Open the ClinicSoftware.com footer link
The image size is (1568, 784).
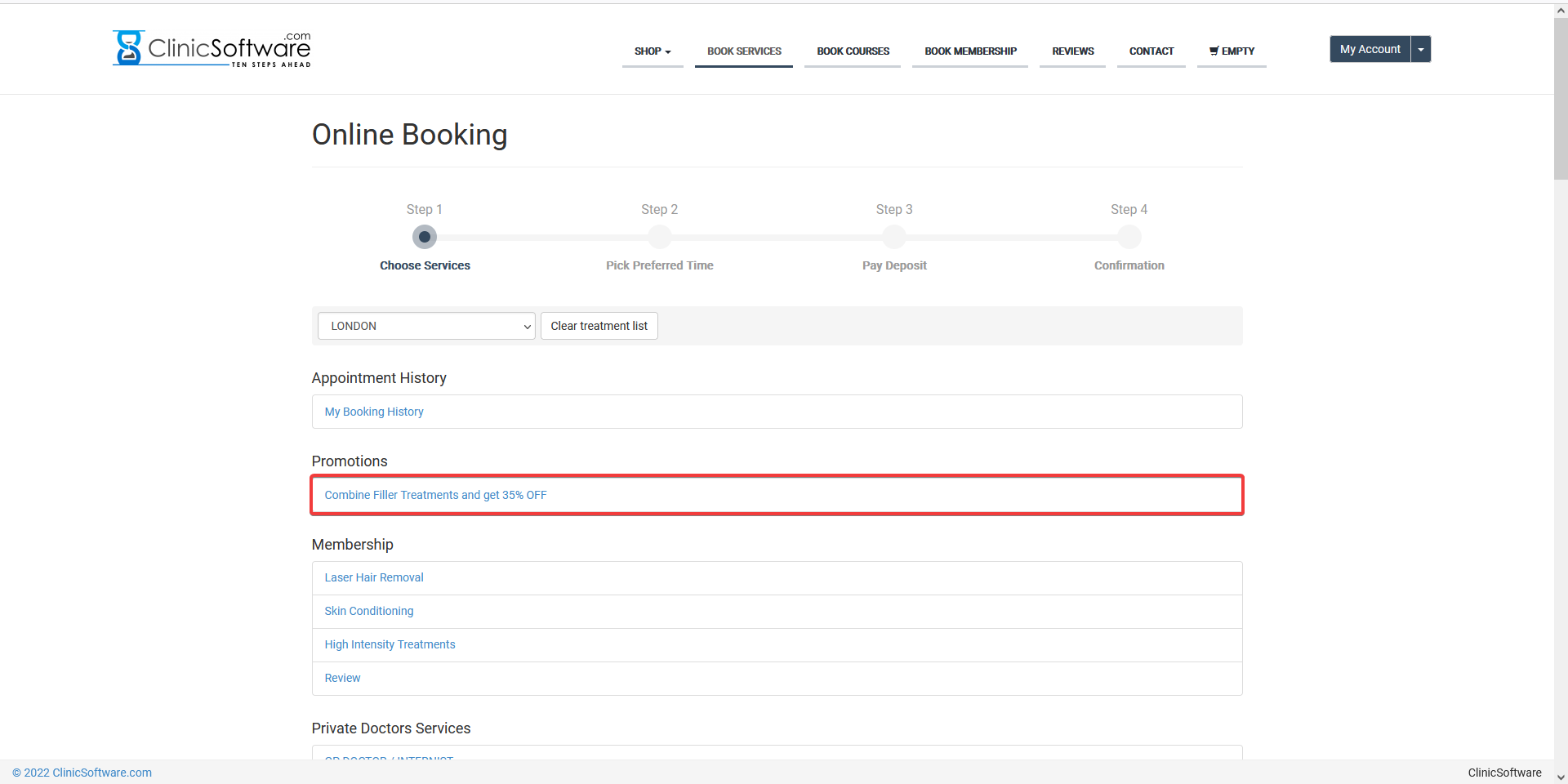[x=87, y=773]
